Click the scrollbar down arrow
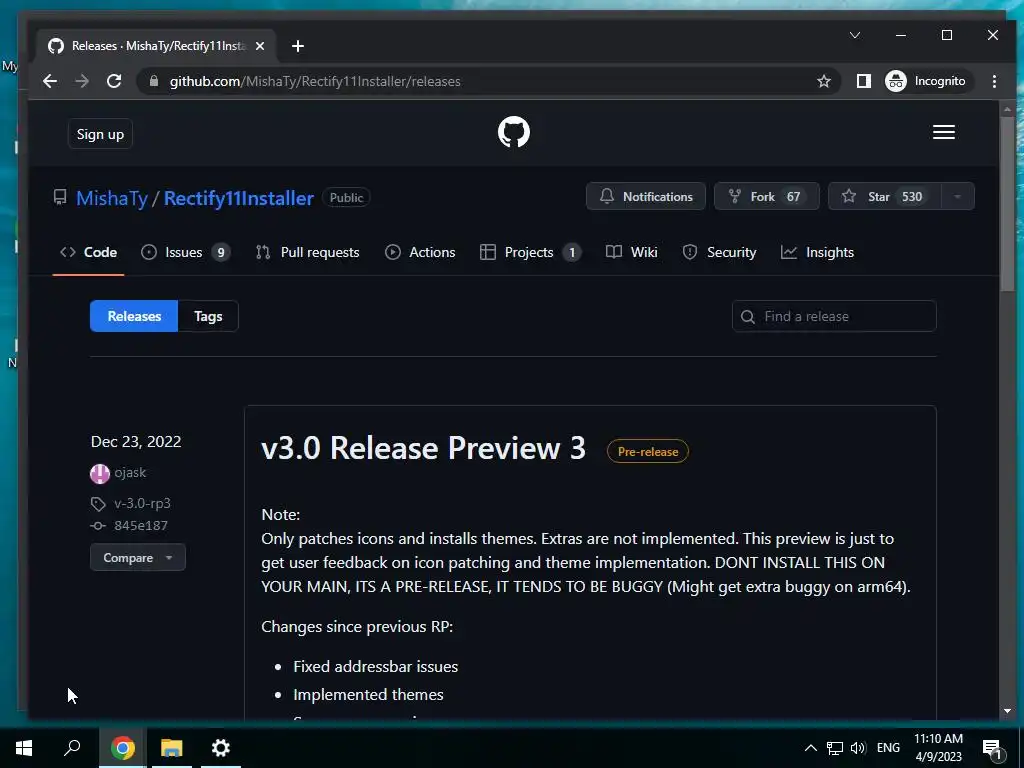 (1007, 711)
